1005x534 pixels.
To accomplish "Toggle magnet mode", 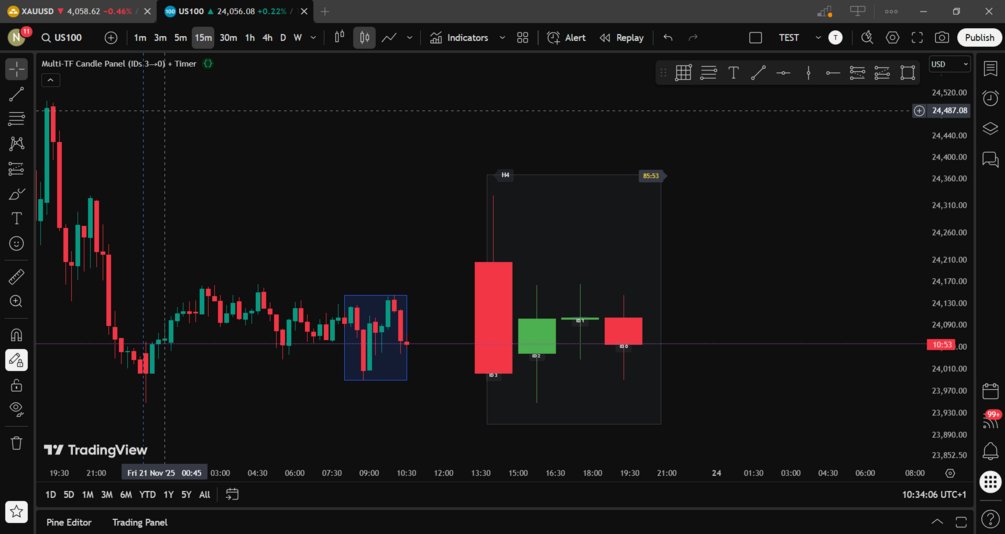I will pos(17,335).
